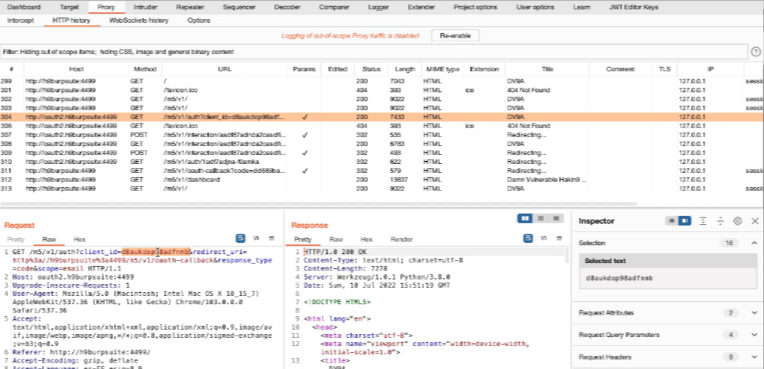764x369 pixels.
Task: Click the Re-enable button
Action: [455, 36]
